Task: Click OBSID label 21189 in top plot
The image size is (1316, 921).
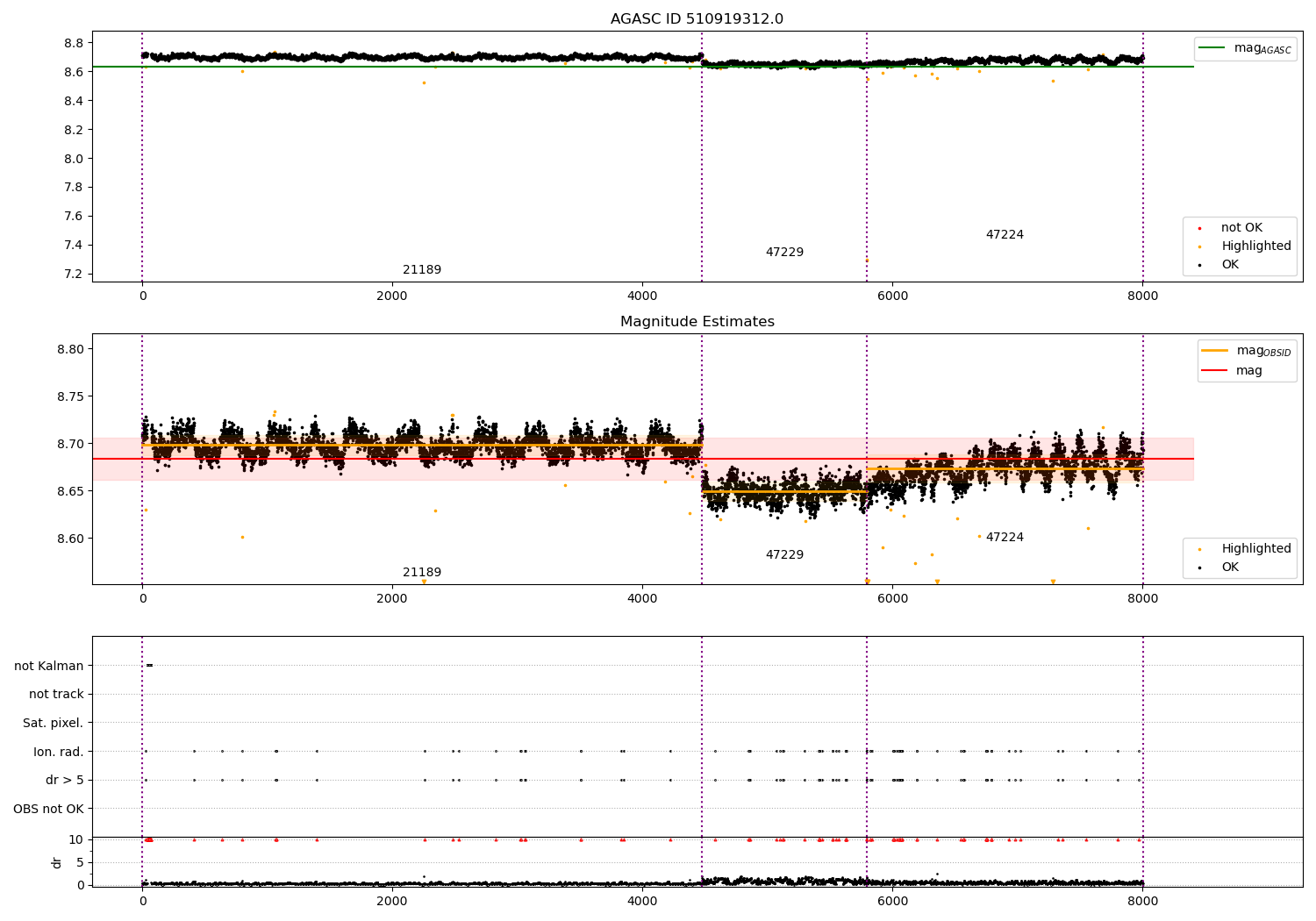Action: coord(422,270)
